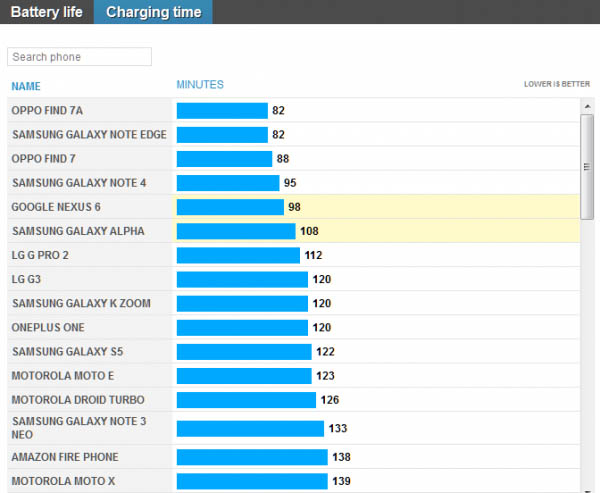This screenshot has height=493, width=600.
Task: Select the Google Nexus 6 name
Action: 56,207
